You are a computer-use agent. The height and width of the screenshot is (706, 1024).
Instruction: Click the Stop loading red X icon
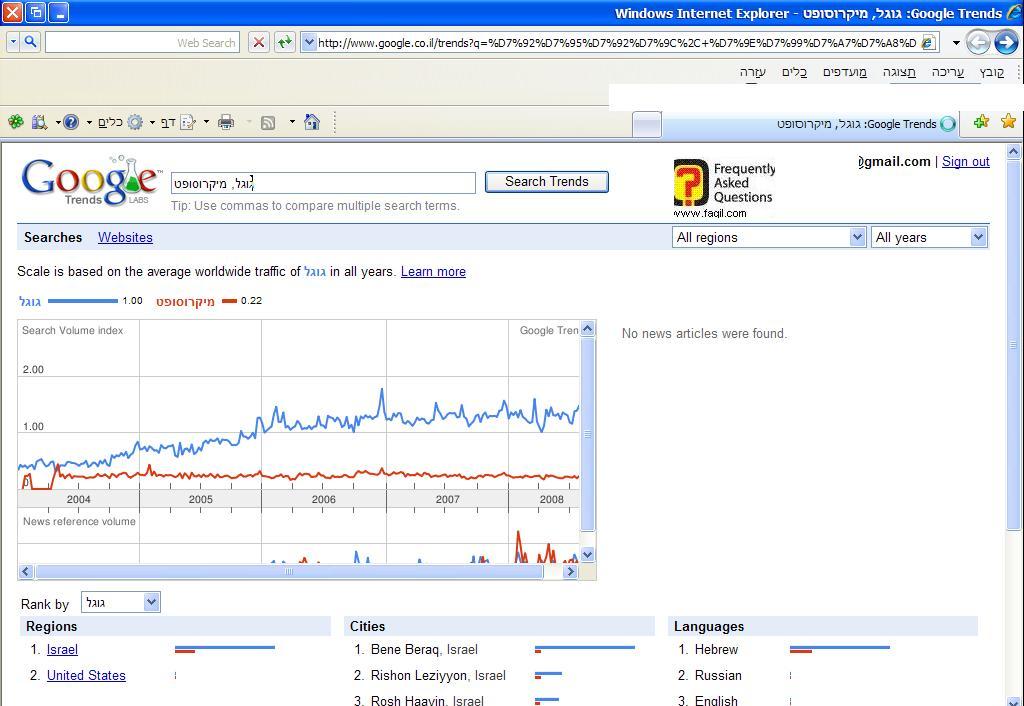click(x=258, y=42)
